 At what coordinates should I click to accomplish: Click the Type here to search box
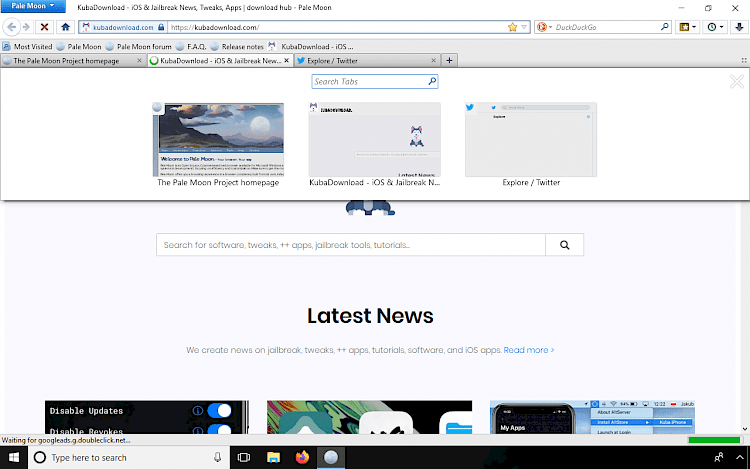(x=129, y=458)
